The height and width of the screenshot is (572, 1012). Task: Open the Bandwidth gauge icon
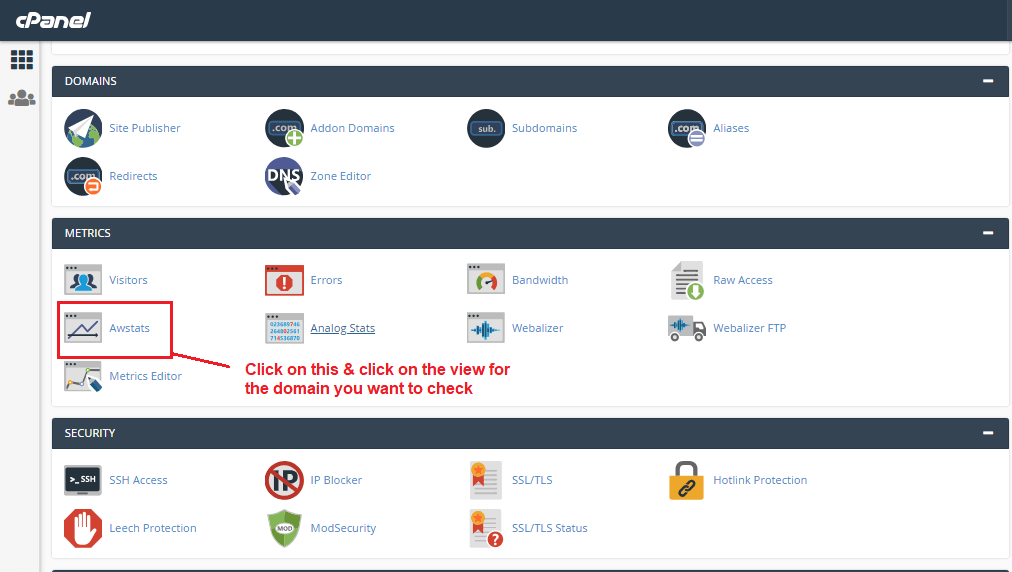pyautogui.click(x=485, y=280)
